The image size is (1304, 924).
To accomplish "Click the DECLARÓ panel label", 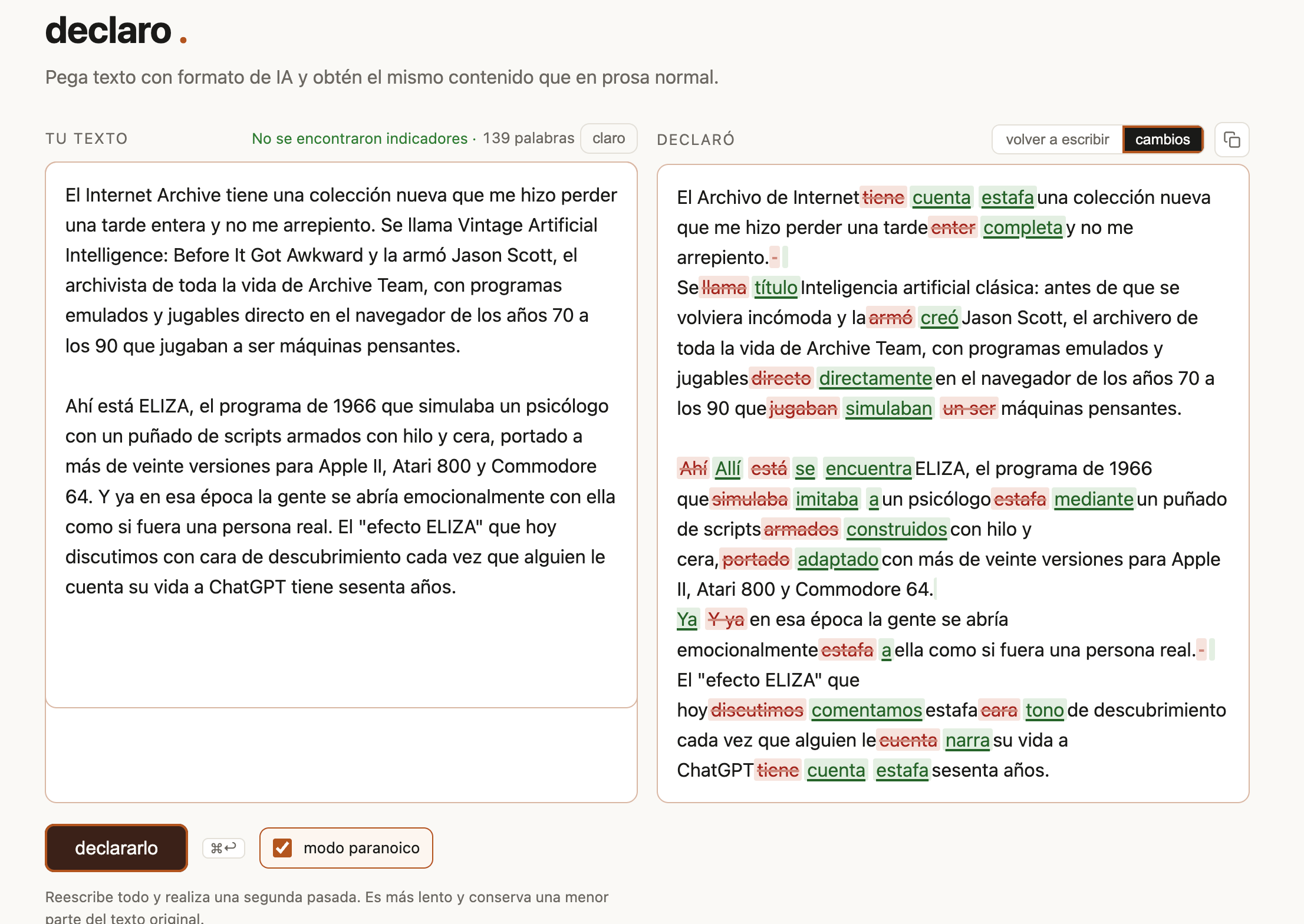I will [x=696, y=140].
